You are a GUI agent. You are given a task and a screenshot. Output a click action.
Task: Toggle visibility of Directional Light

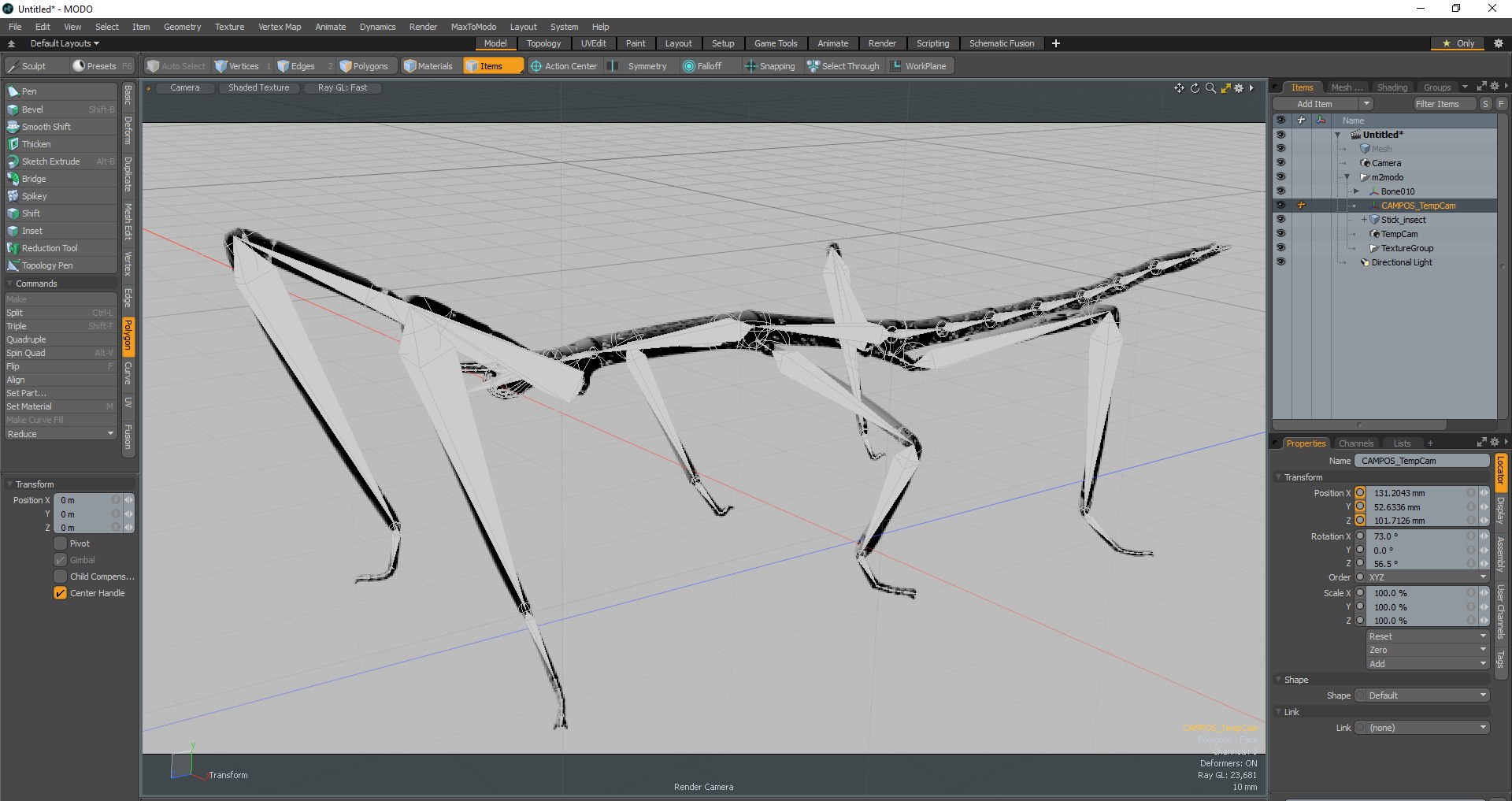1280,262
